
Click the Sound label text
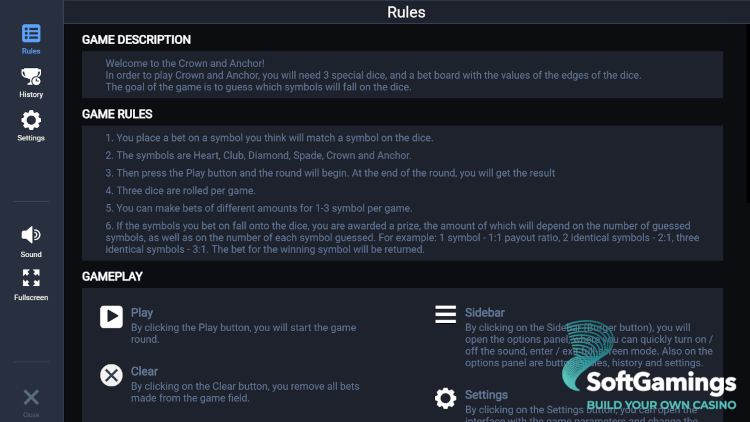(31, 255)
